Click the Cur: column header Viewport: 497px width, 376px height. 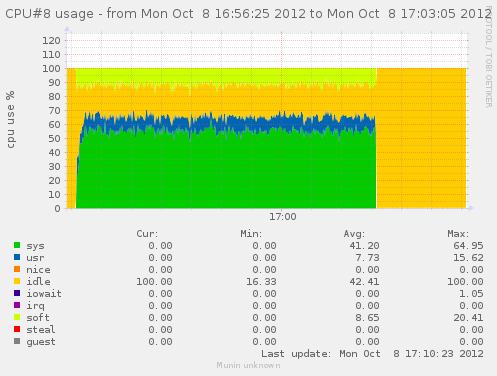pyautogui.click(x=147, y=234)
